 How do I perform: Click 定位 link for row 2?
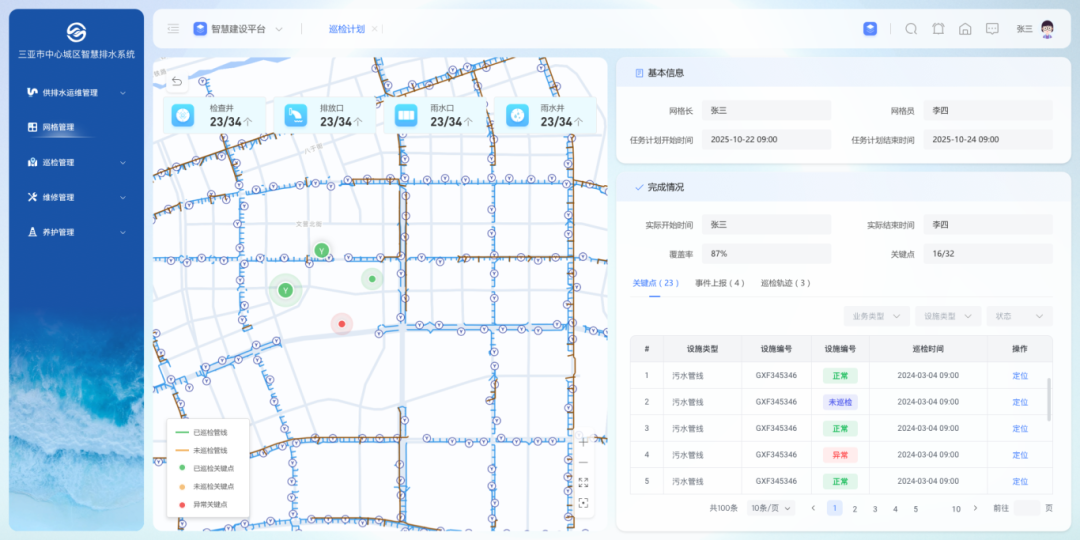1019,402
